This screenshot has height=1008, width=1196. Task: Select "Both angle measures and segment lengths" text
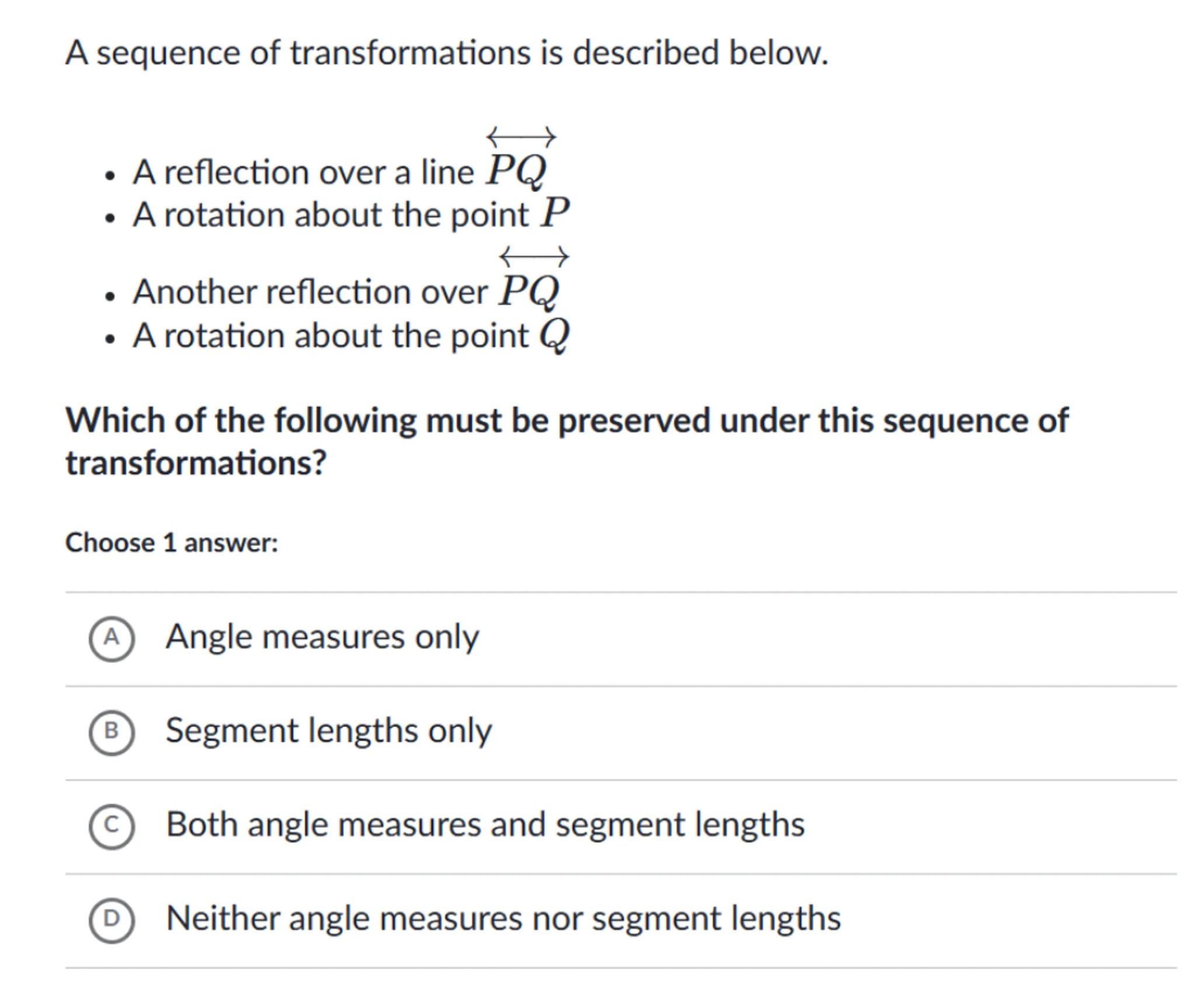[x=485, y=825]
